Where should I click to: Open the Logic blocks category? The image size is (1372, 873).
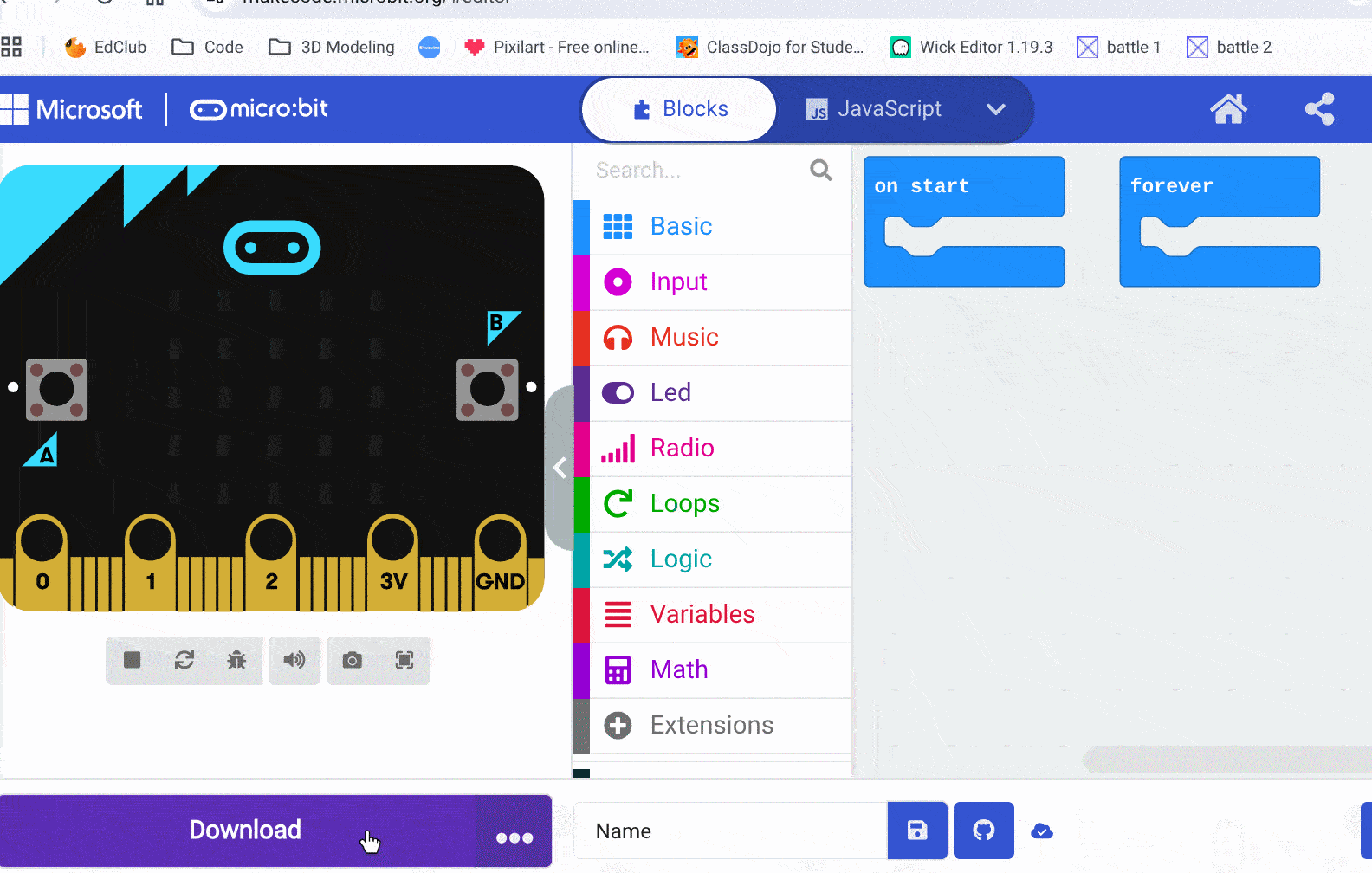(x=712, y=559)
